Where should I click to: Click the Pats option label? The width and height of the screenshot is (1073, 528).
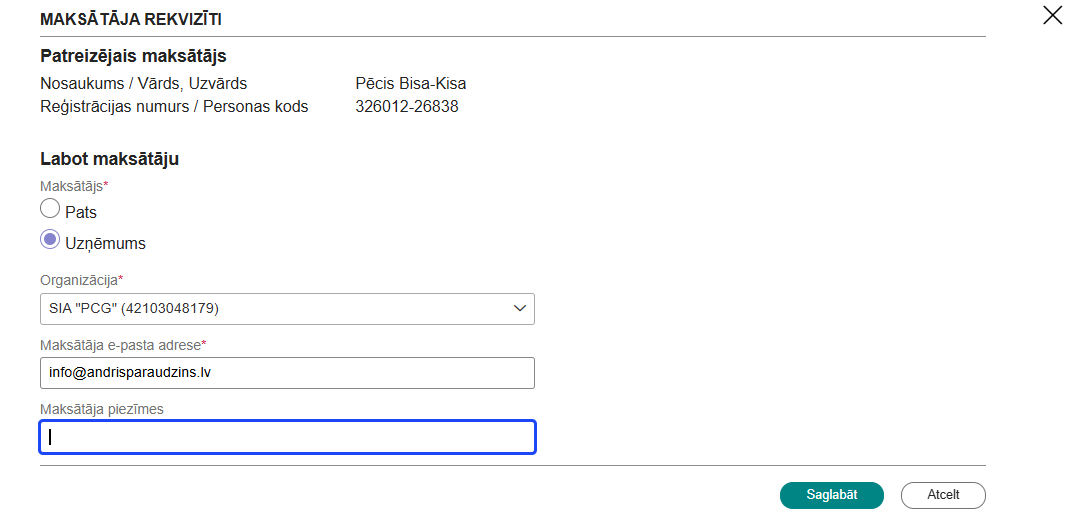81,213
